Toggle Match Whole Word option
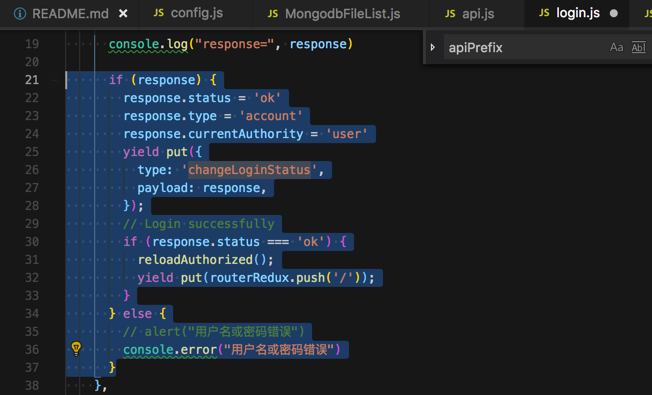 click(638, 47)
